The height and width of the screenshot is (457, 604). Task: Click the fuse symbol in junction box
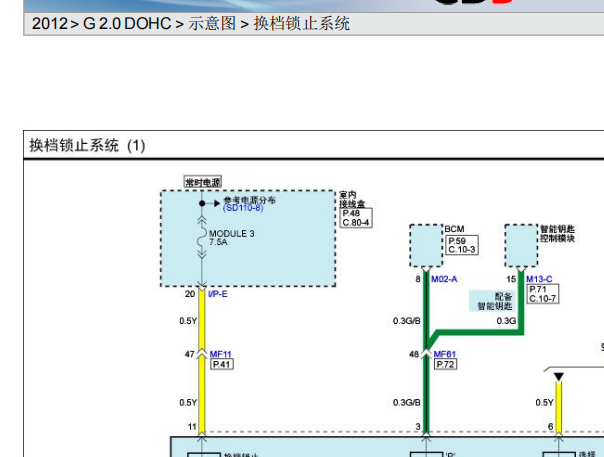(x=202, y=239)
